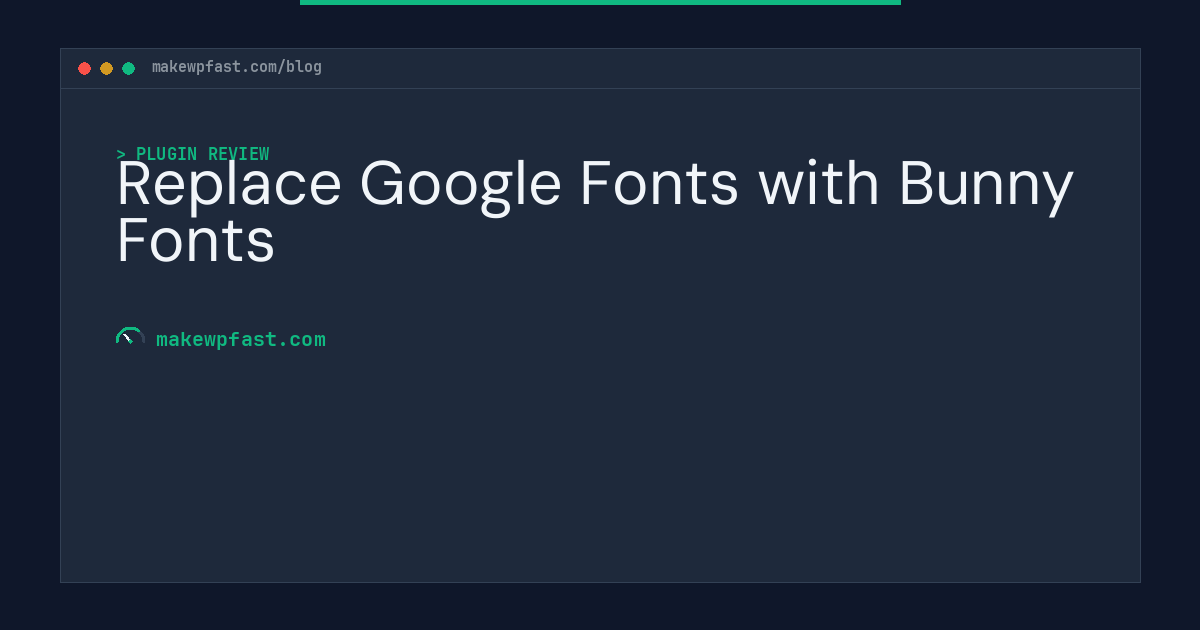Click the green accent bar at the top
1200x630 pixels.
600,2
